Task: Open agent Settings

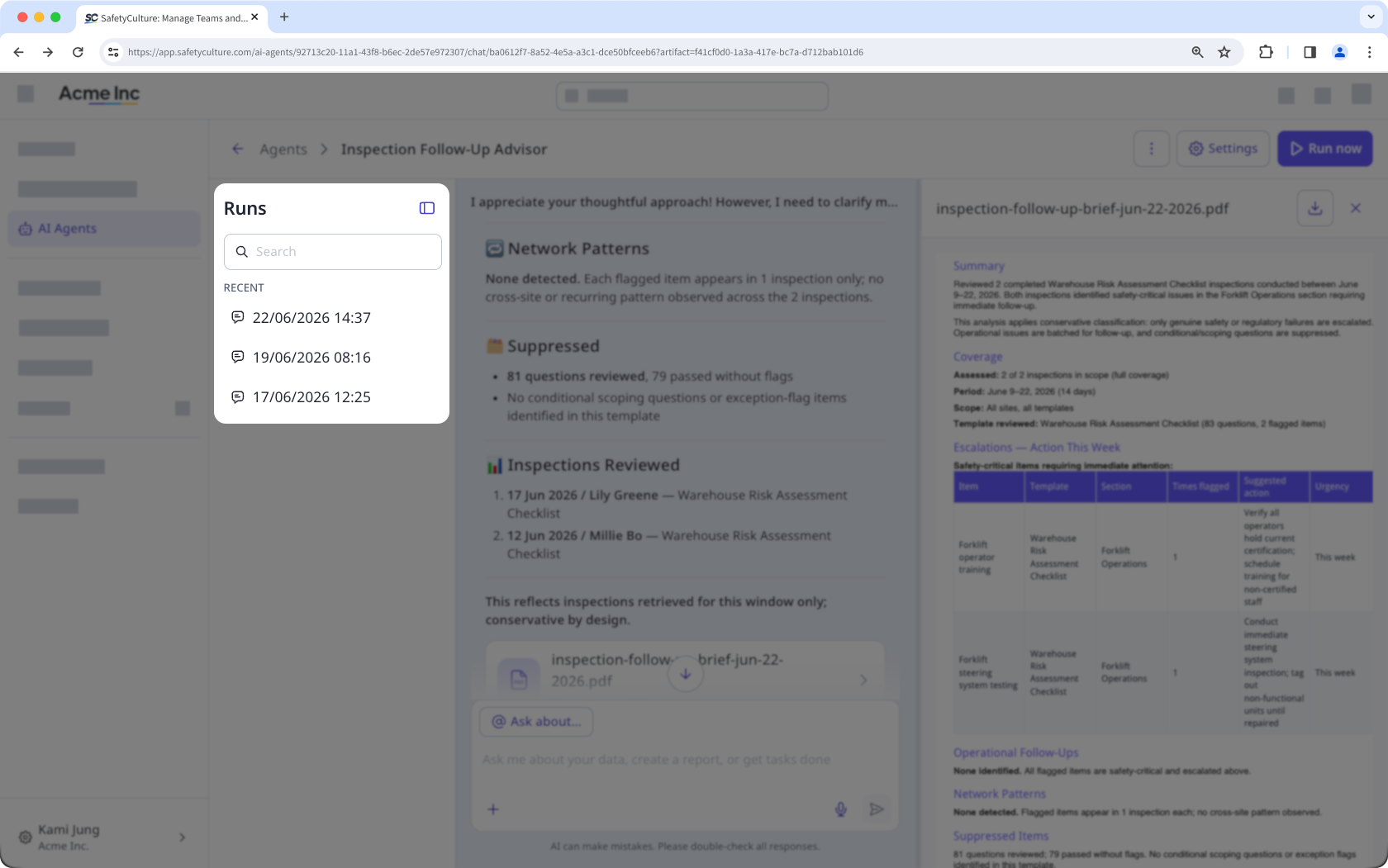Action: 1223,149
